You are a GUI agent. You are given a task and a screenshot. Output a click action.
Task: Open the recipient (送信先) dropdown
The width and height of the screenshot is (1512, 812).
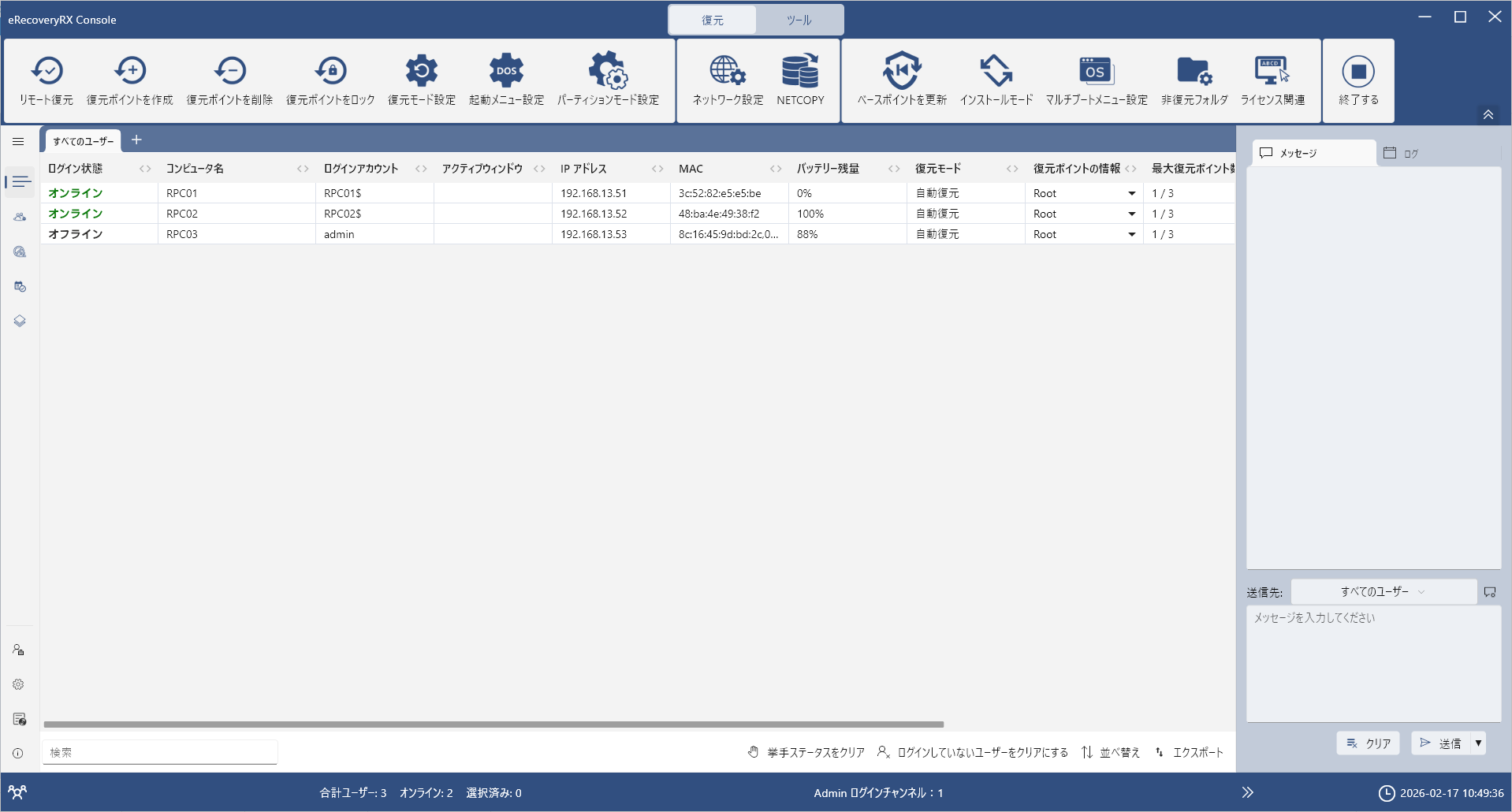[x=1384, y=592]
